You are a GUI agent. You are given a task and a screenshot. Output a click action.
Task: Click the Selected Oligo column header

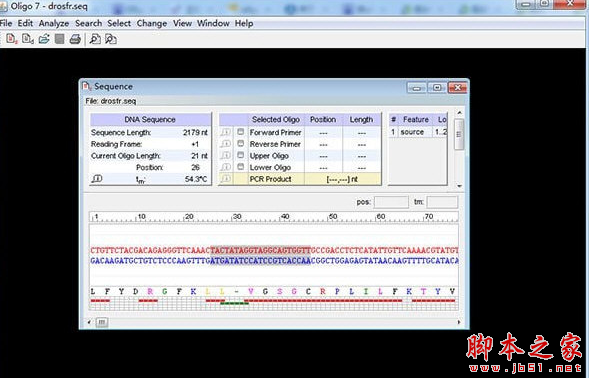click(x=276, y=119)
